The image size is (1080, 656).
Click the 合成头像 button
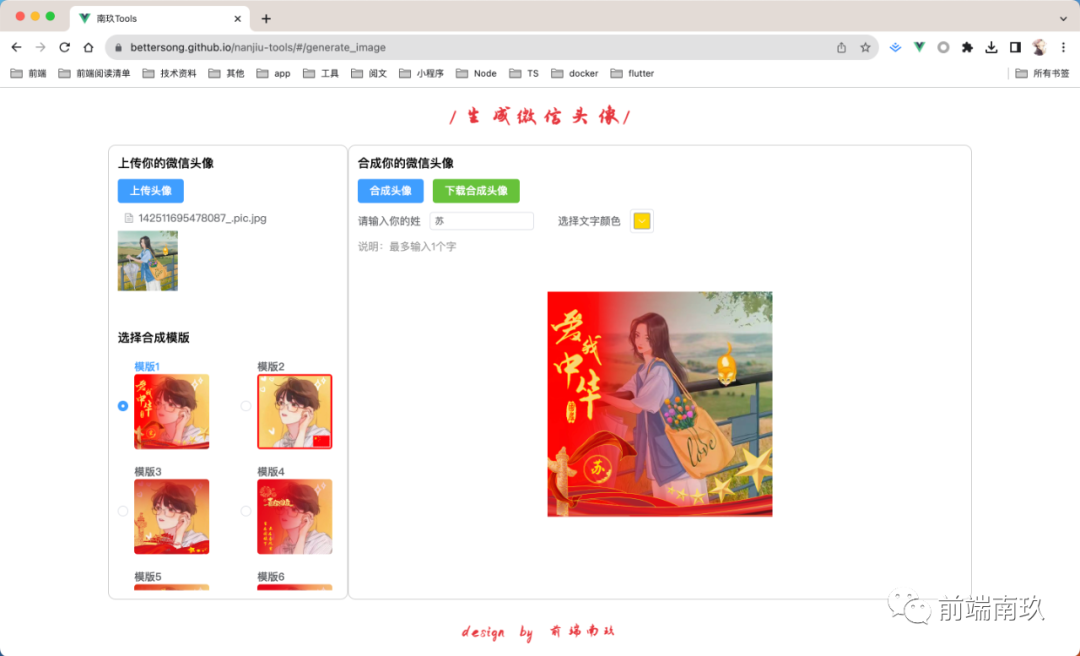[x=391, y=191]
